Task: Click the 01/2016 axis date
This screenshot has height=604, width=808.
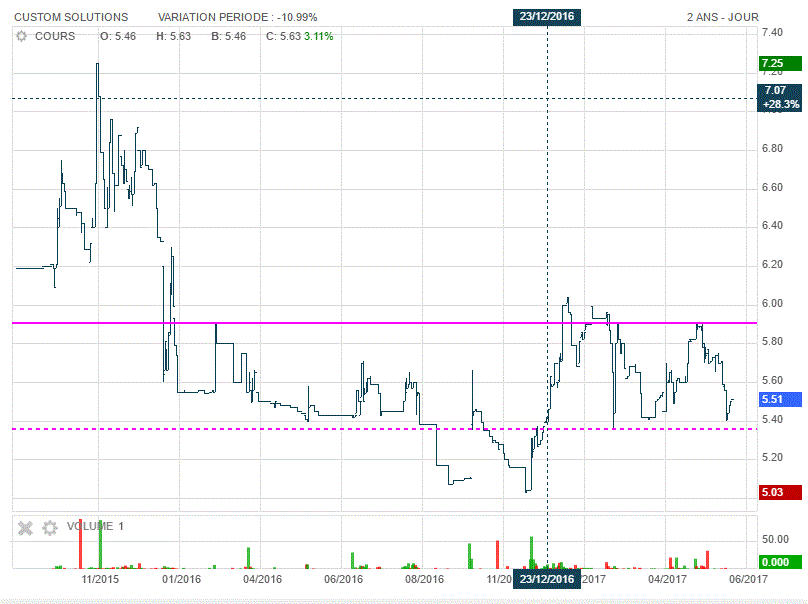Action: tap(181, 579)
